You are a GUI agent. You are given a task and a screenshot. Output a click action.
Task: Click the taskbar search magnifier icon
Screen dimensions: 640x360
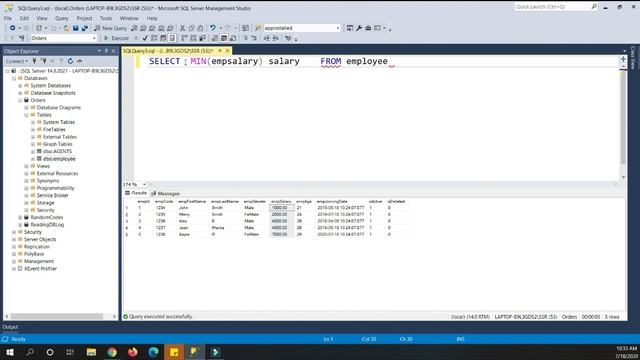click(30, 352)
